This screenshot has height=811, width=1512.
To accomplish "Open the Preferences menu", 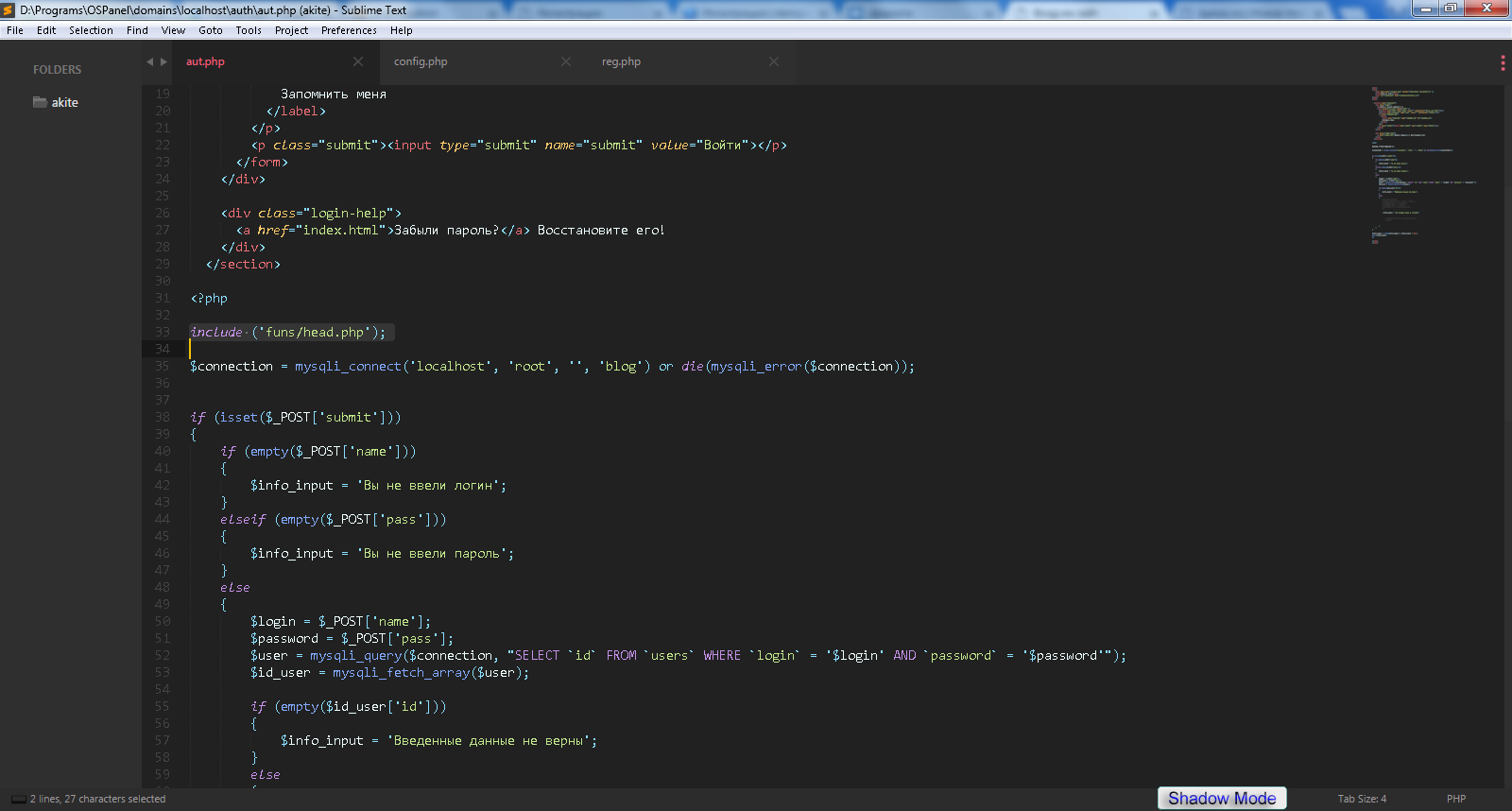I will click(349, 30).
